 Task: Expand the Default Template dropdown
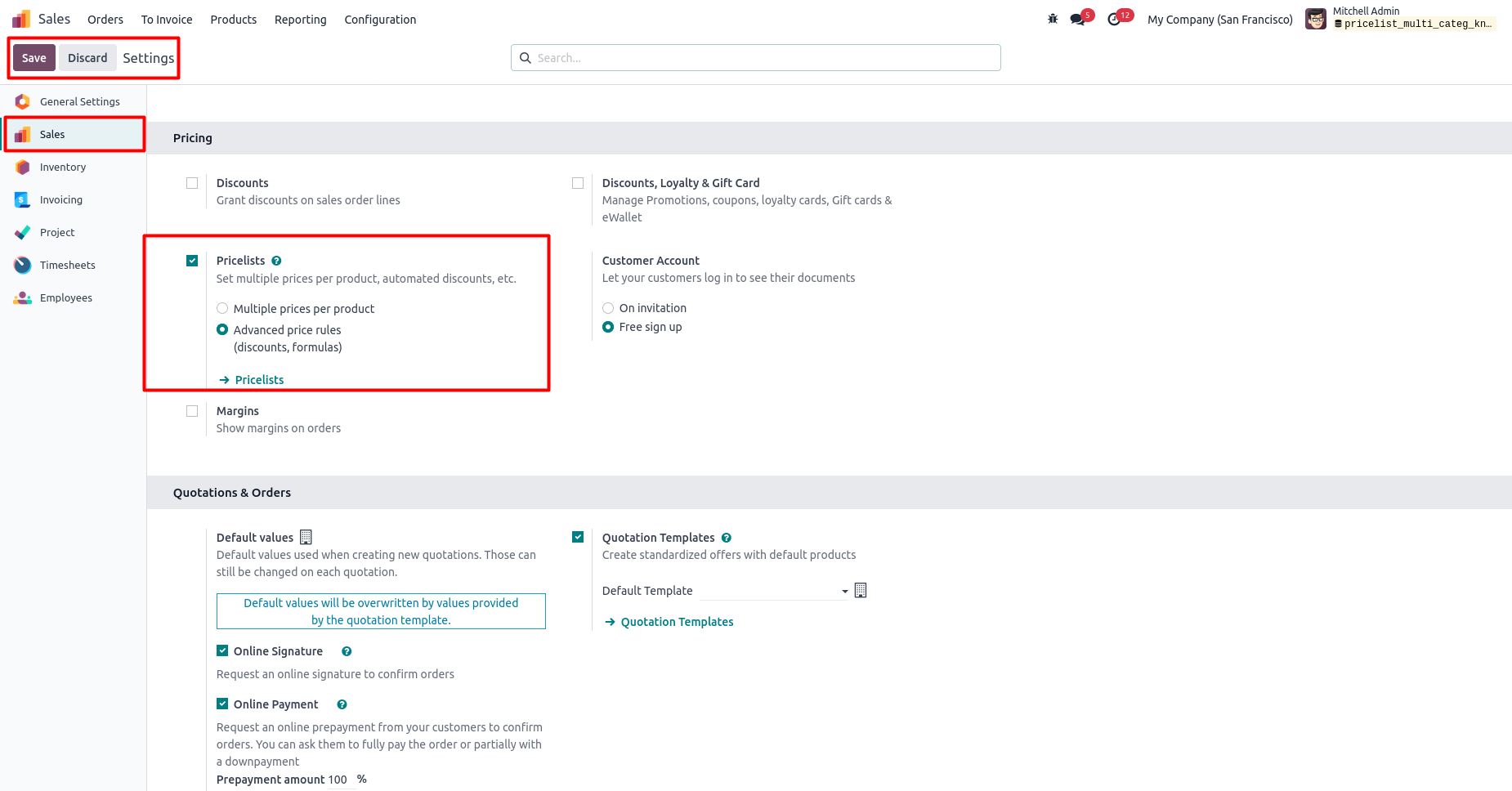click(x=845, y=592)
